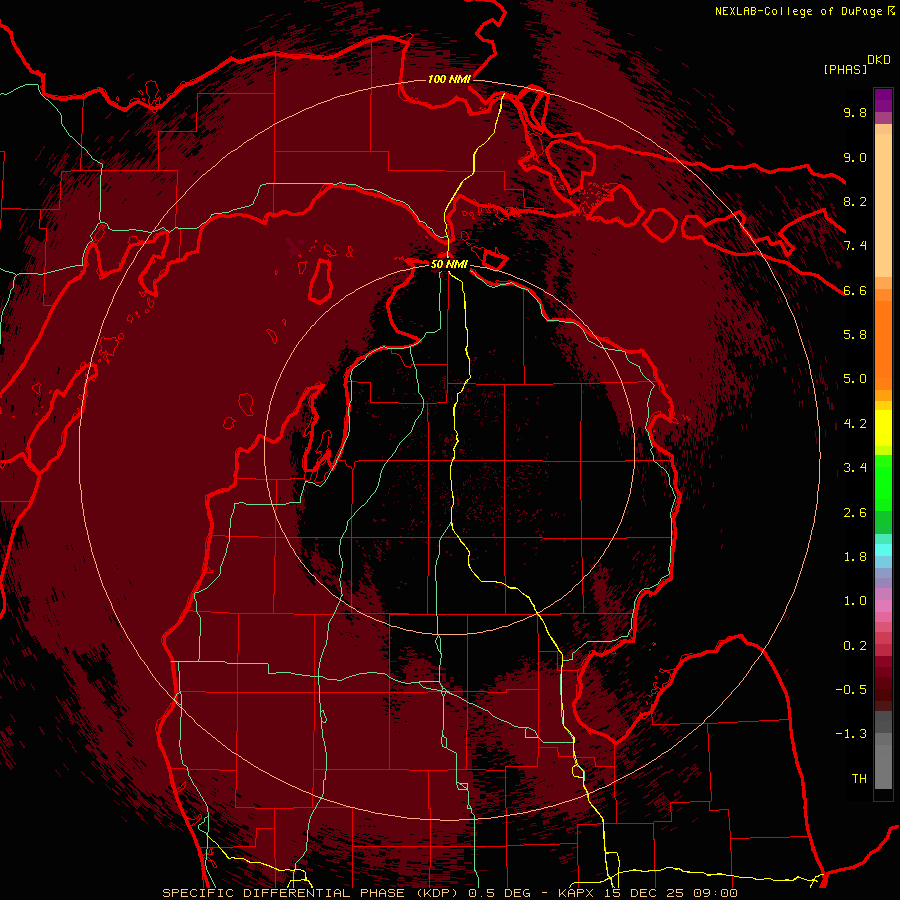Screen dimensions: 900x900
Task: Click the 9.8 value on the legend
Action: [855, 112]
